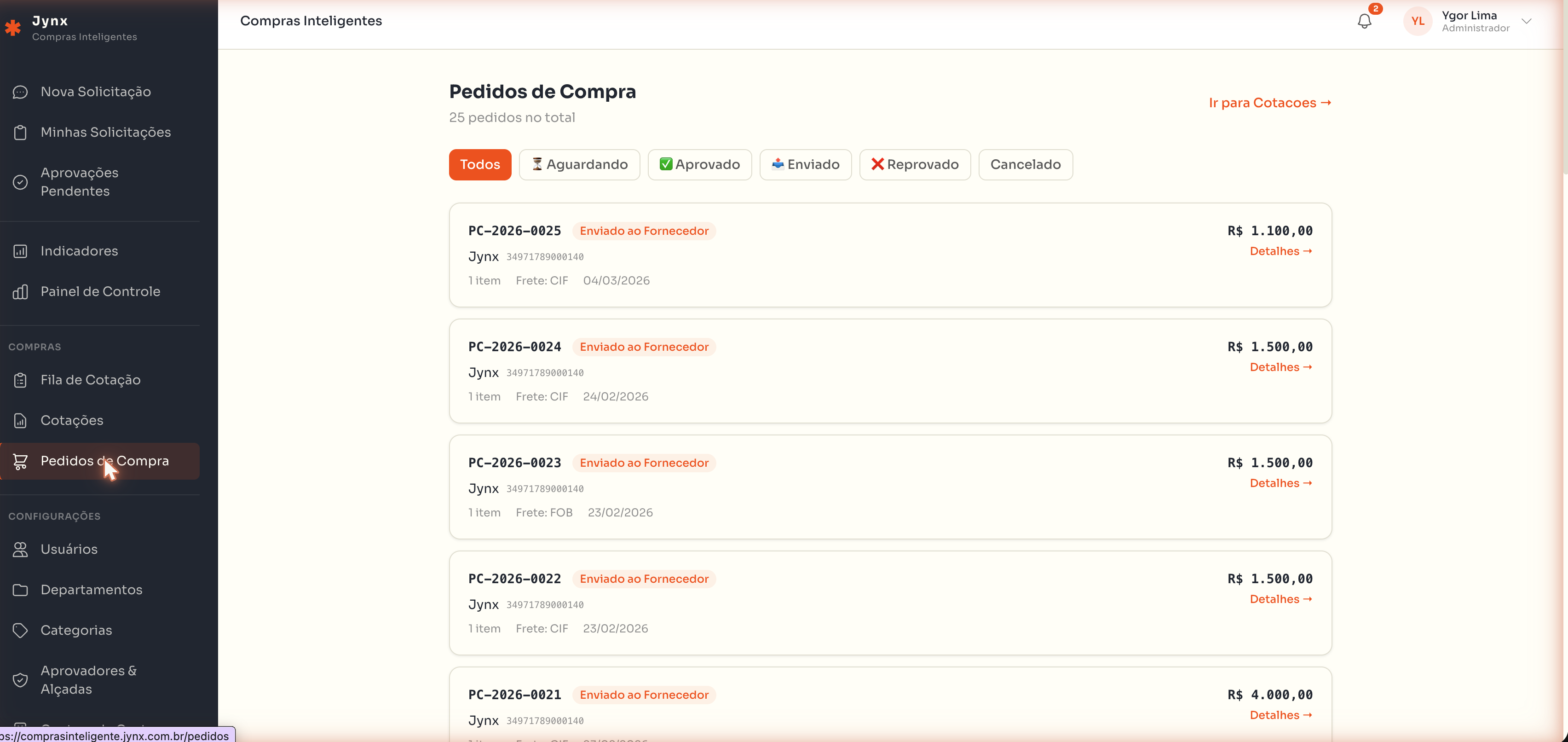Click order number PC-2026-0023
1568x742 pixels.
514,463
